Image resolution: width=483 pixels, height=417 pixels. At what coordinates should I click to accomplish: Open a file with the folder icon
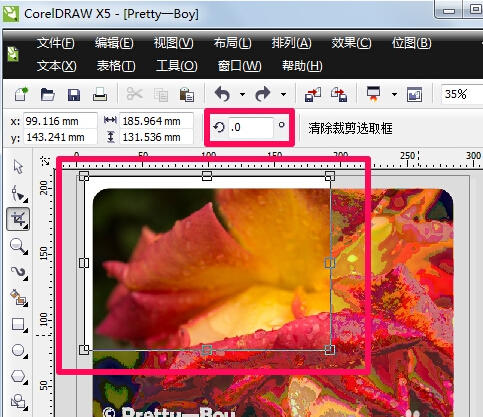[x=48, y=95]
